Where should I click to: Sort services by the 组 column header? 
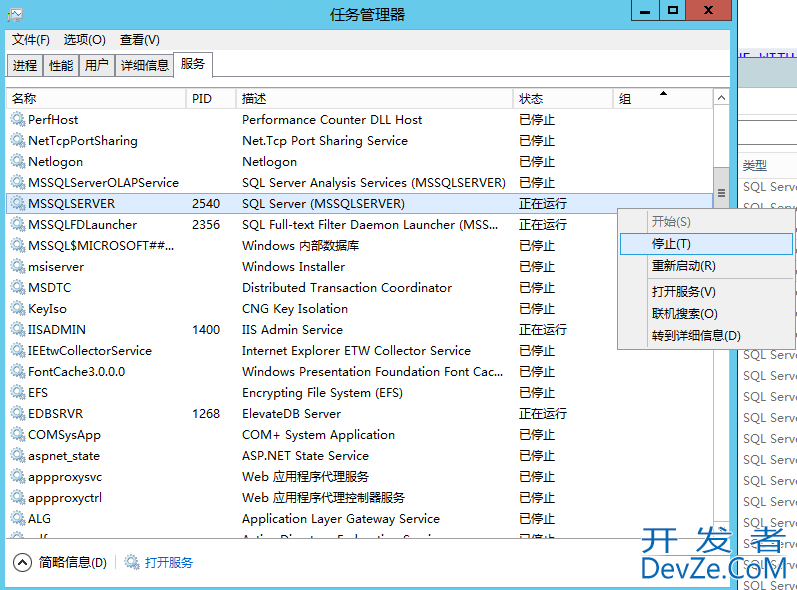[x=663, y=99]
